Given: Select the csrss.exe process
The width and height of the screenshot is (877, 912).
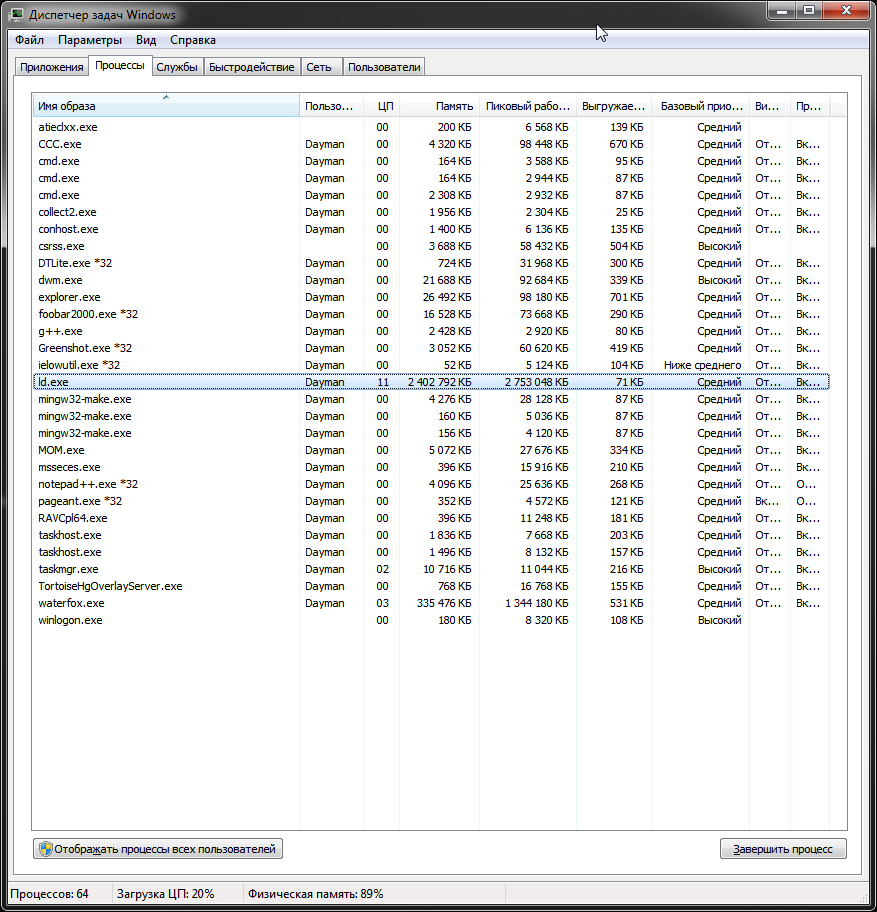Looking at the screenshot, I should click(431, 246).
